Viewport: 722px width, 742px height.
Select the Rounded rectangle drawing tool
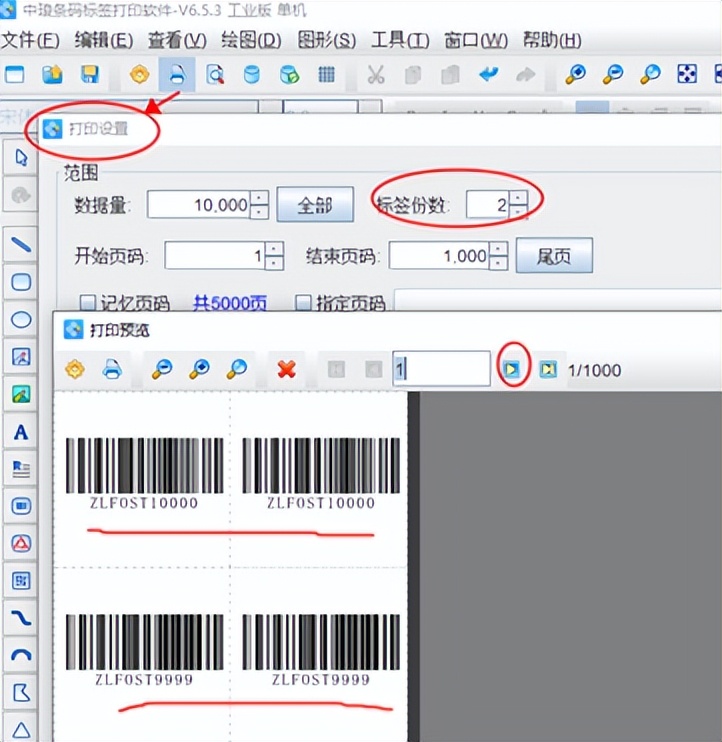pos(21,282)
